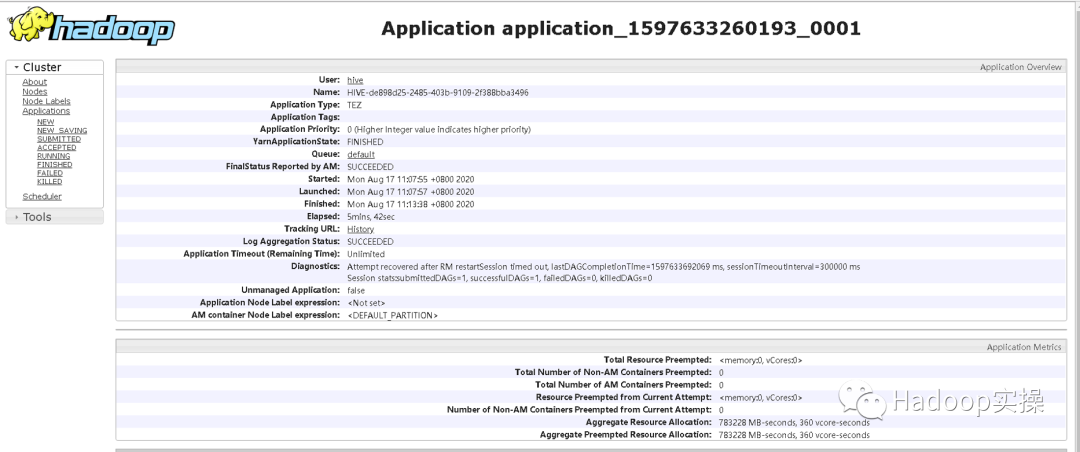
Task: Select the YarnApplicationState FINISHED value
Action: tap(365, 142)
